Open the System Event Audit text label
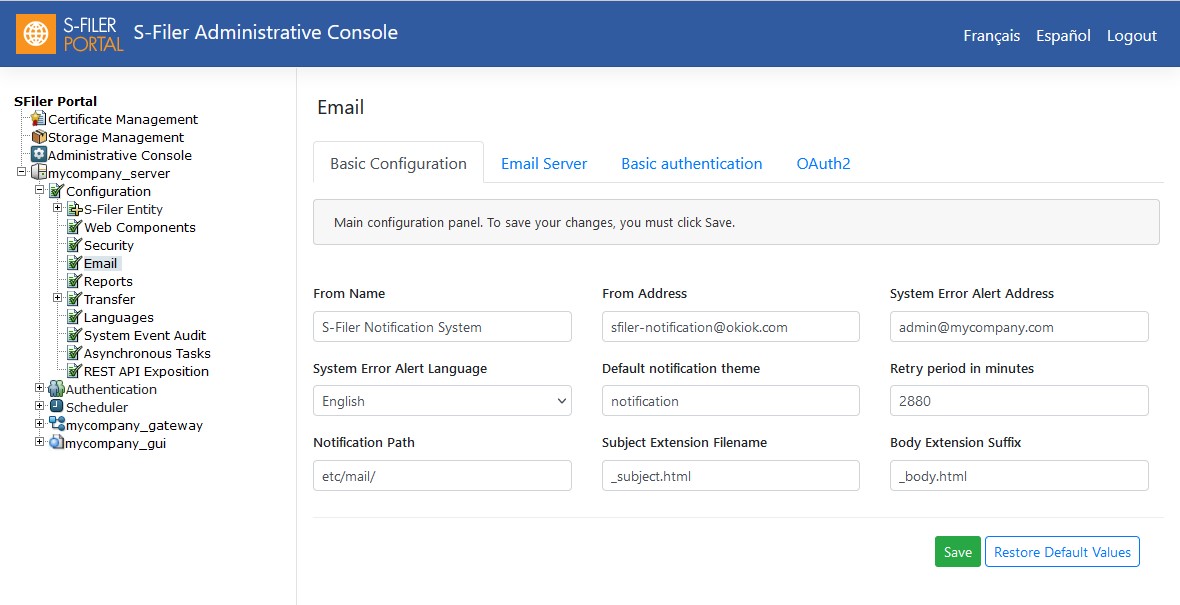The height and width of the screenshot is (605, 1180). coord(144,336)
